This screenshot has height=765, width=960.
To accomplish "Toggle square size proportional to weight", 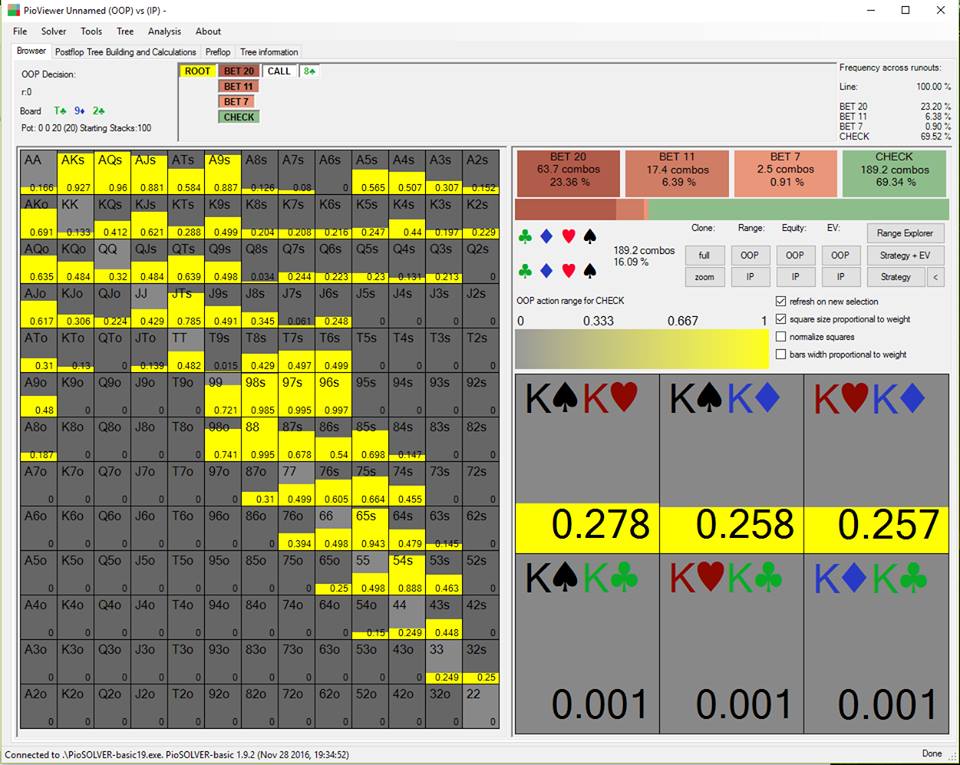I will (x=781, y=319).
